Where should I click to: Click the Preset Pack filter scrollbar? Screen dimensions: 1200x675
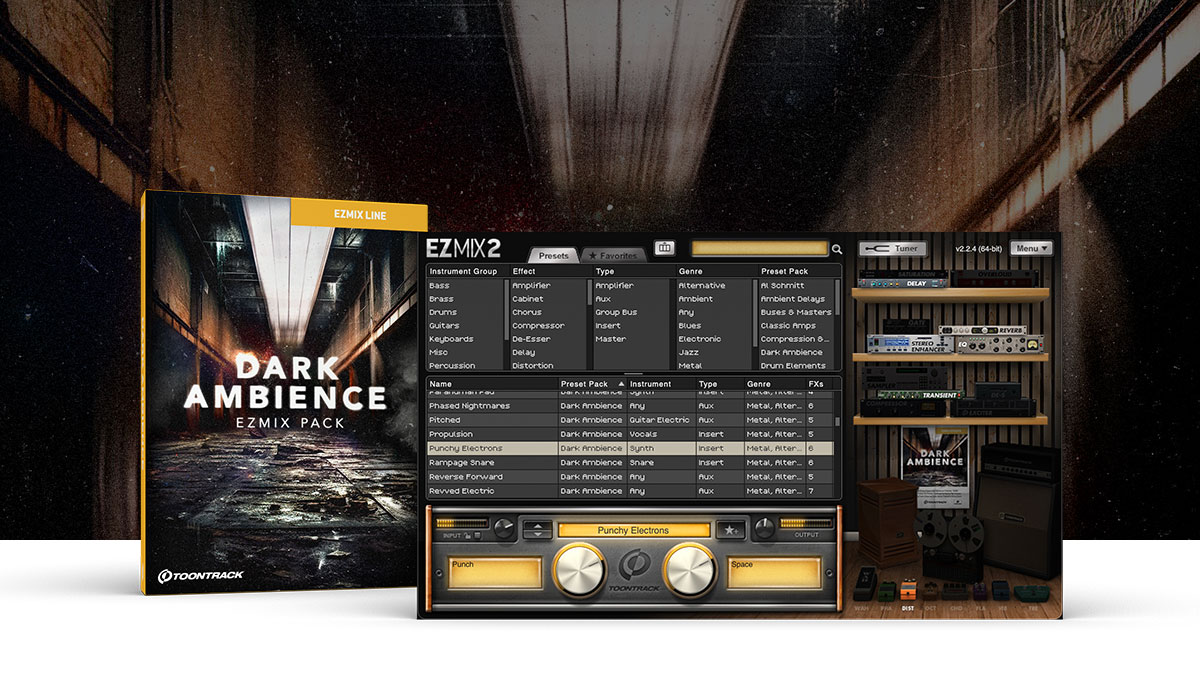pos(838,298)
